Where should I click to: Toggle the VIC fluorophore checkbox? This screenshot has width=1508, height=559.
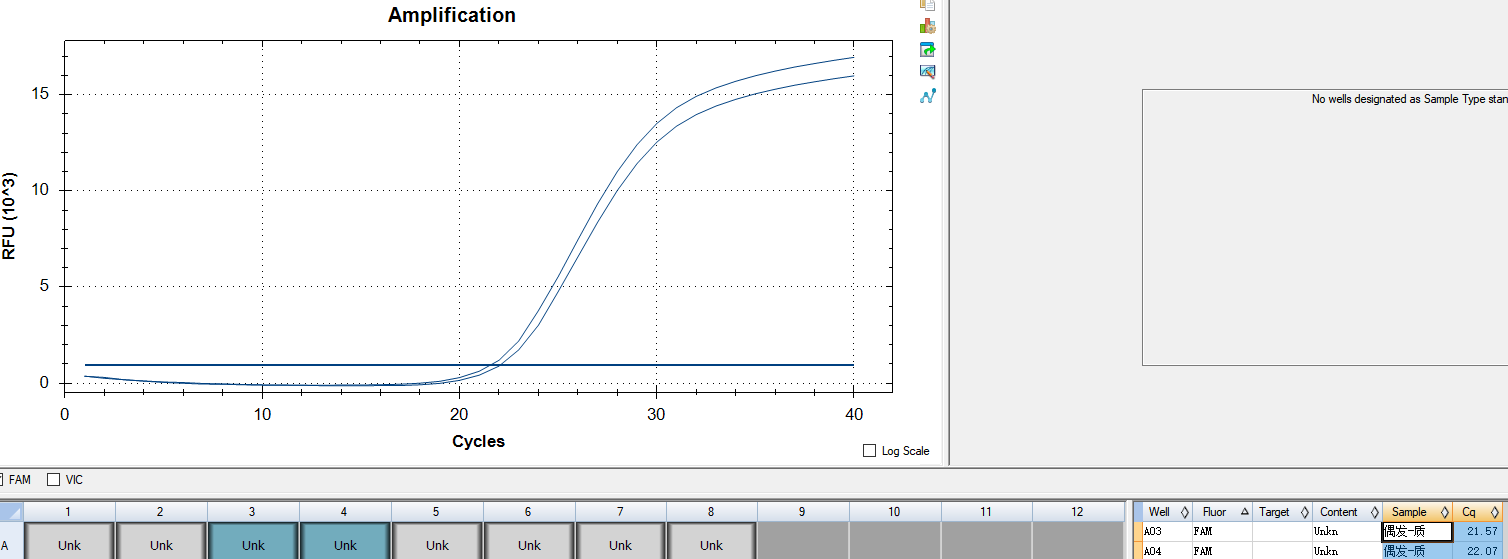coord(54,480)
